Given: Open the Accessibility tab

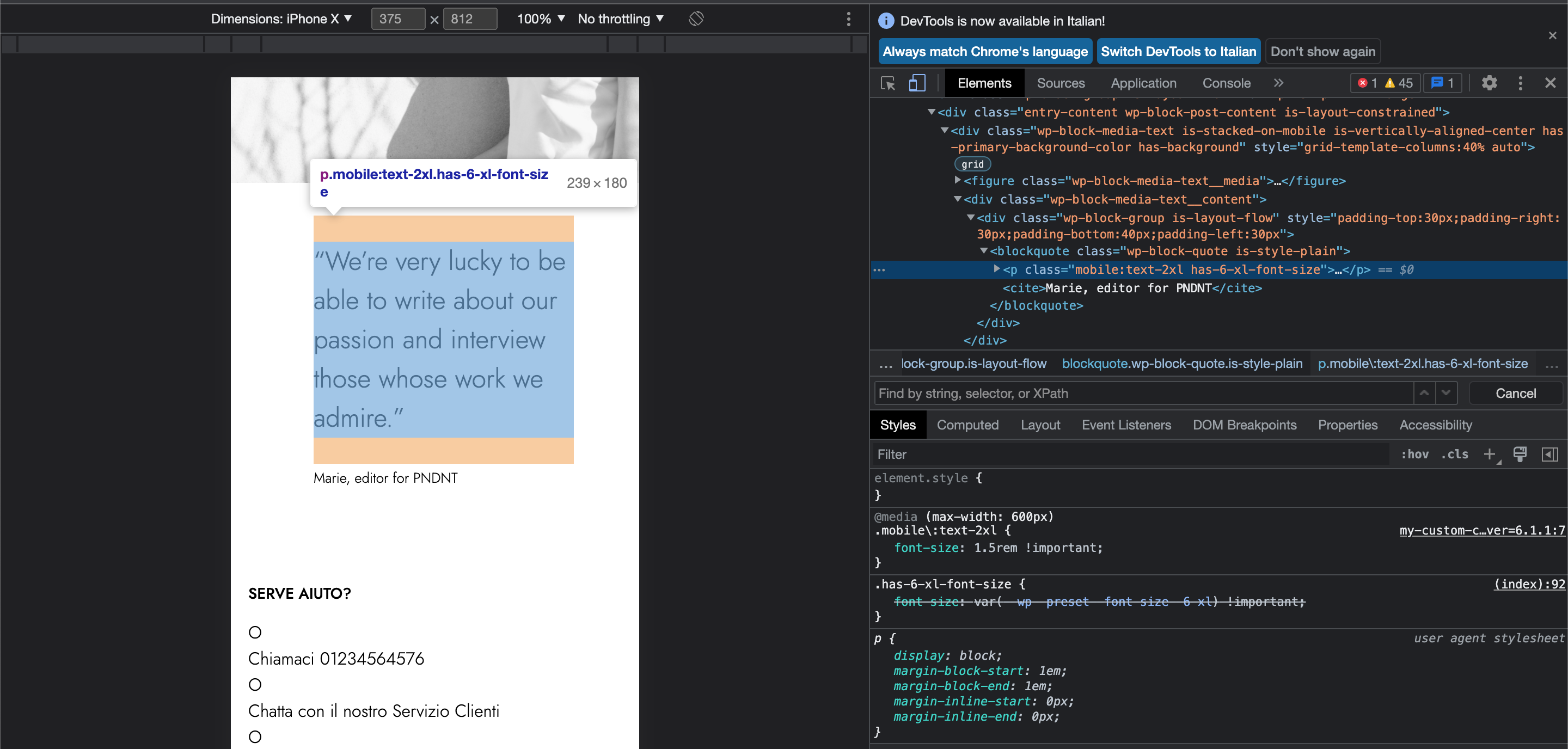Looking at the screenshot, I should [x=1435, y=425].
